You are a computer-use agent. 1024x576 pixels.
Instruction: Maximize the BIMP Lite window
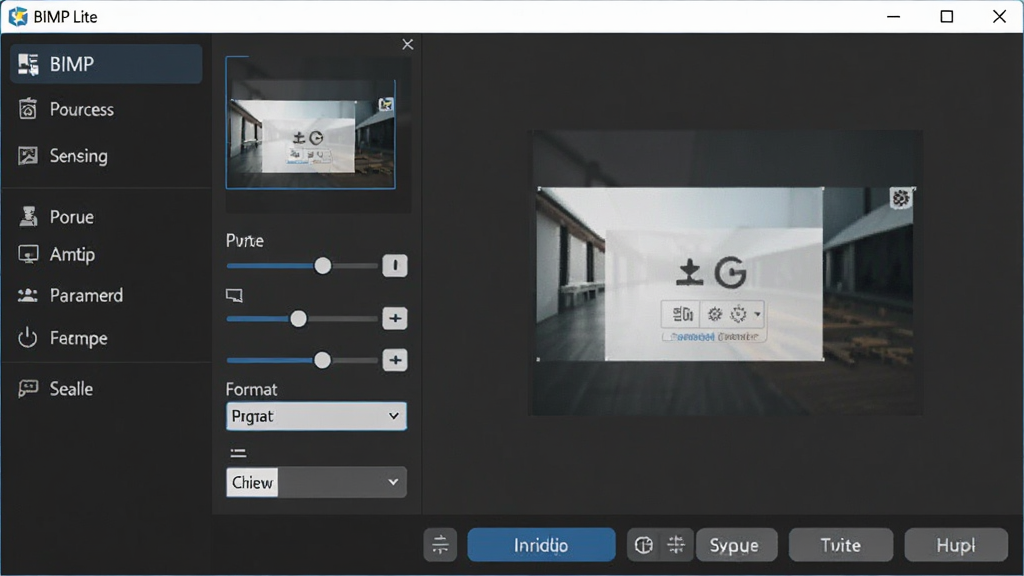pos(946,16)
